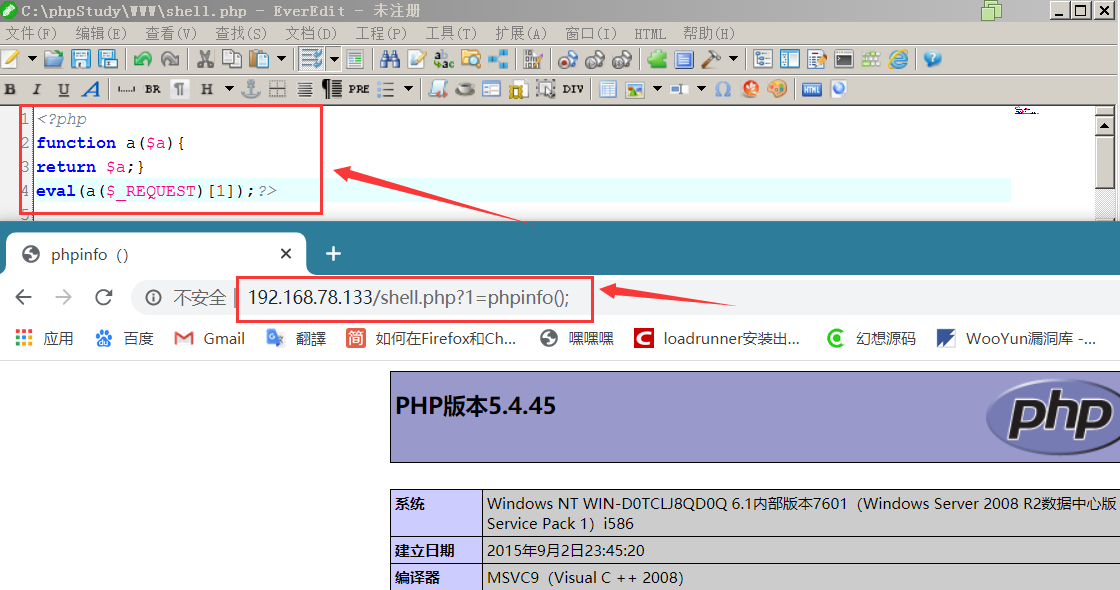Toggle word wrap lines-with-checkmarks button

311,59
